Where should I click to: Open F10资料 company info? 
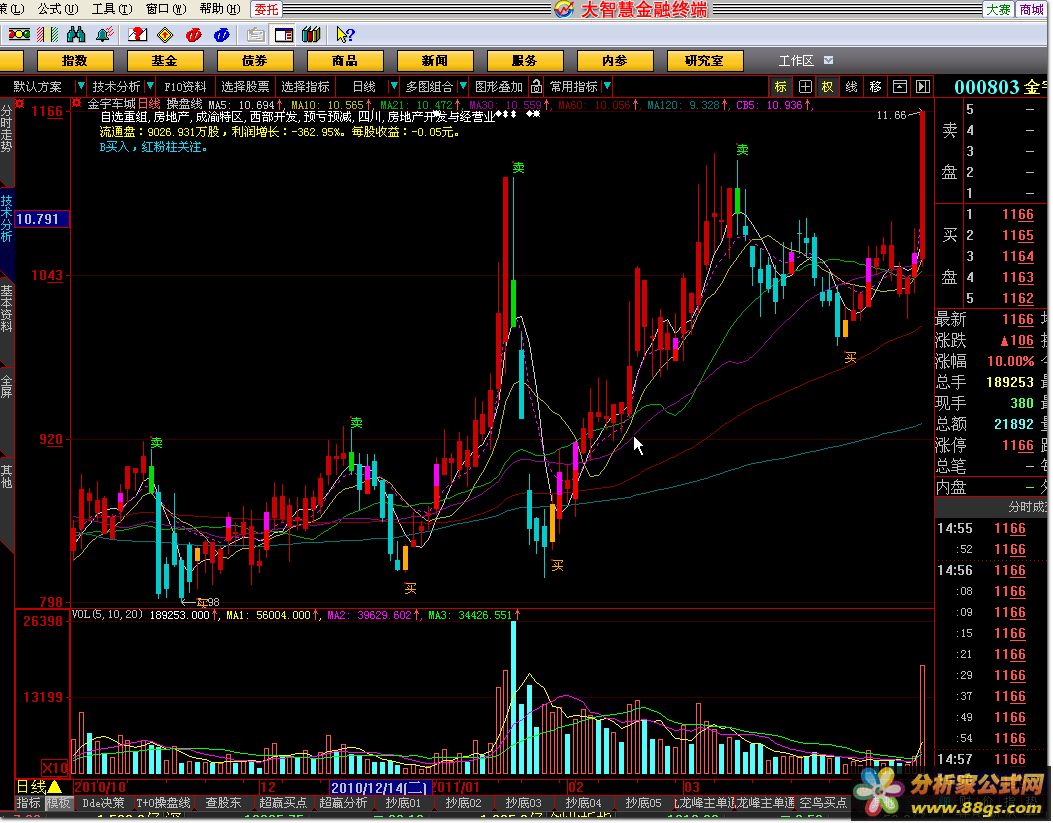[185, 87]
